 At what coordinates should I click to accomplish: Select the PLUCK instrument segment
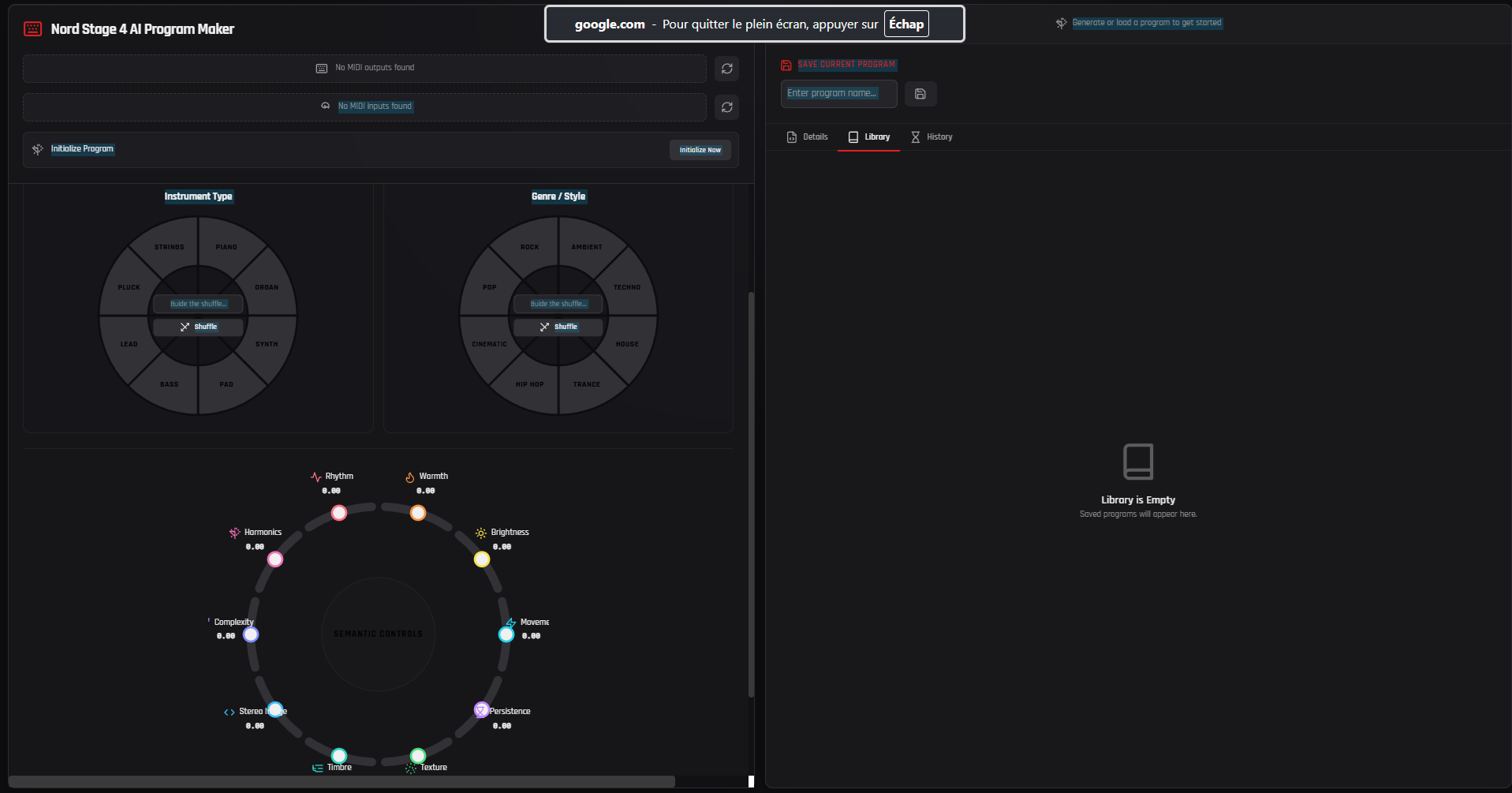point(129,287)
